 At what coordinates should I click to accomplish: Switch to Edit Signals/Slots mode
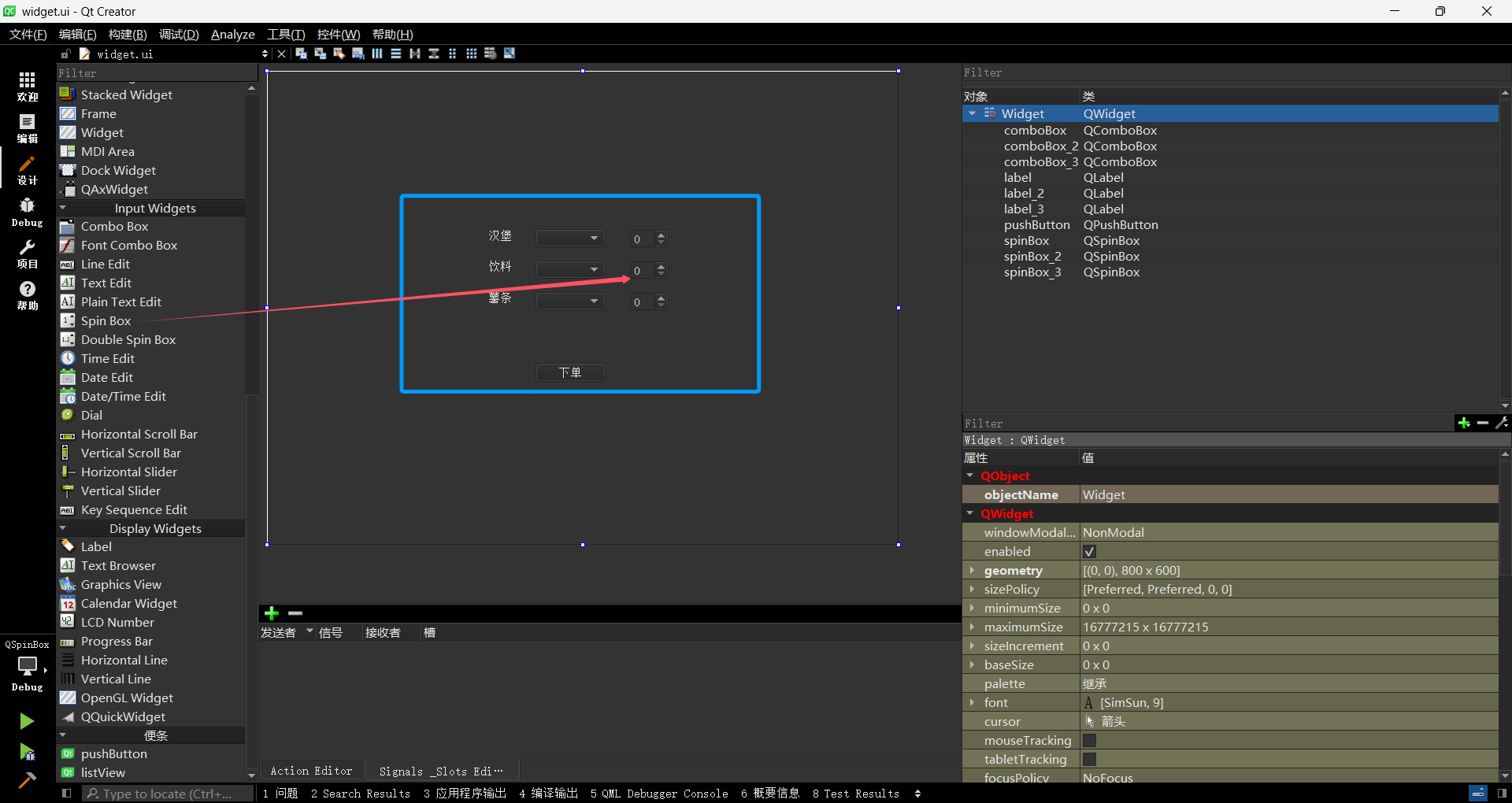click(x=320, y=54)
